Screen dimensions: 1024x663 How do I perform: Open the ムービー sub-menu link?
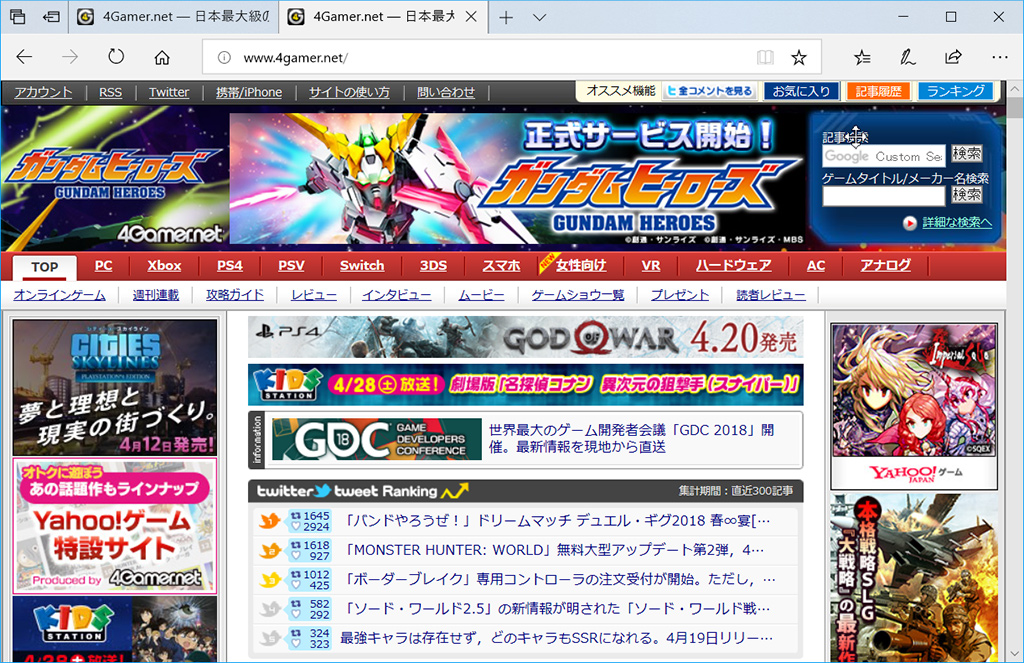(481, 295)
